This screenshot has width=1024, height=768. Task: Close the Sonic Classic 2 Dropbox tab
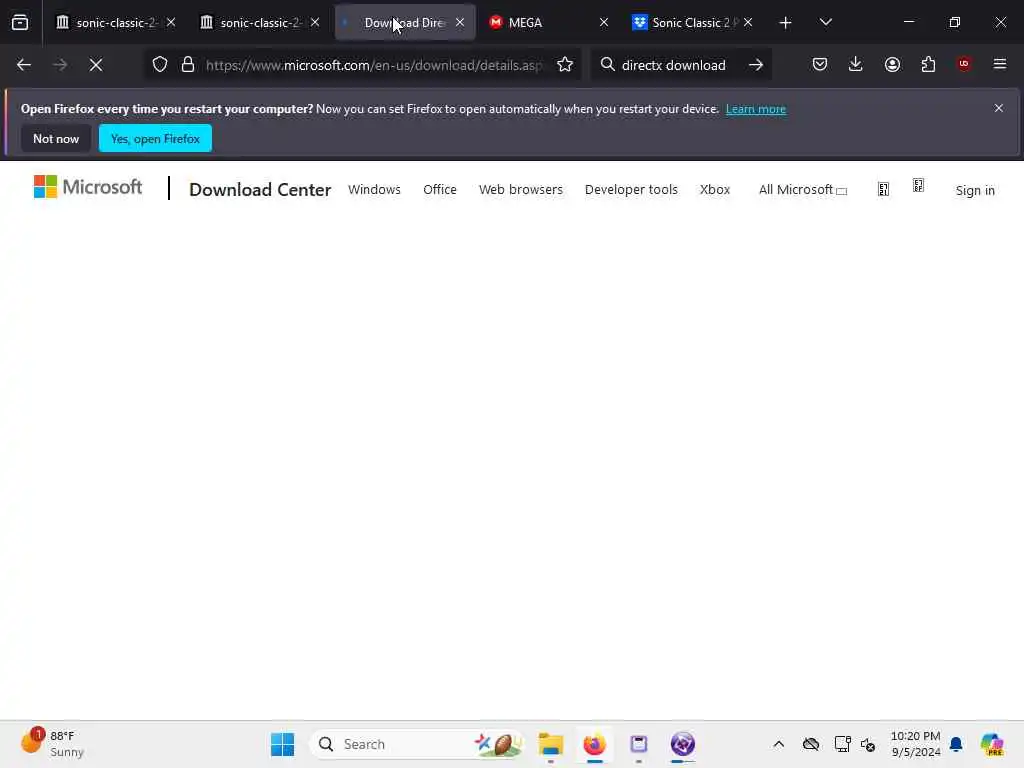[x=748, y=22]
